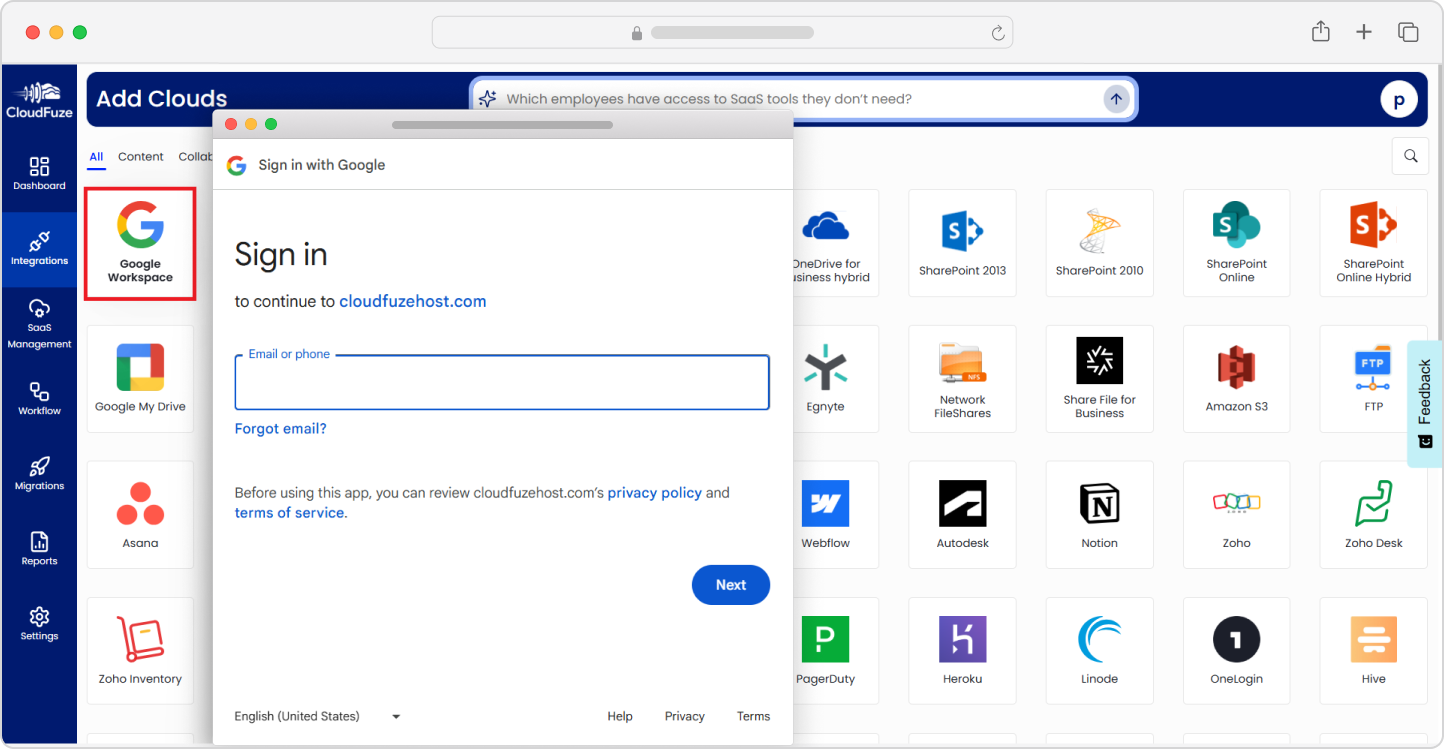Select the Network FileShares tile

tap(962, 379)
